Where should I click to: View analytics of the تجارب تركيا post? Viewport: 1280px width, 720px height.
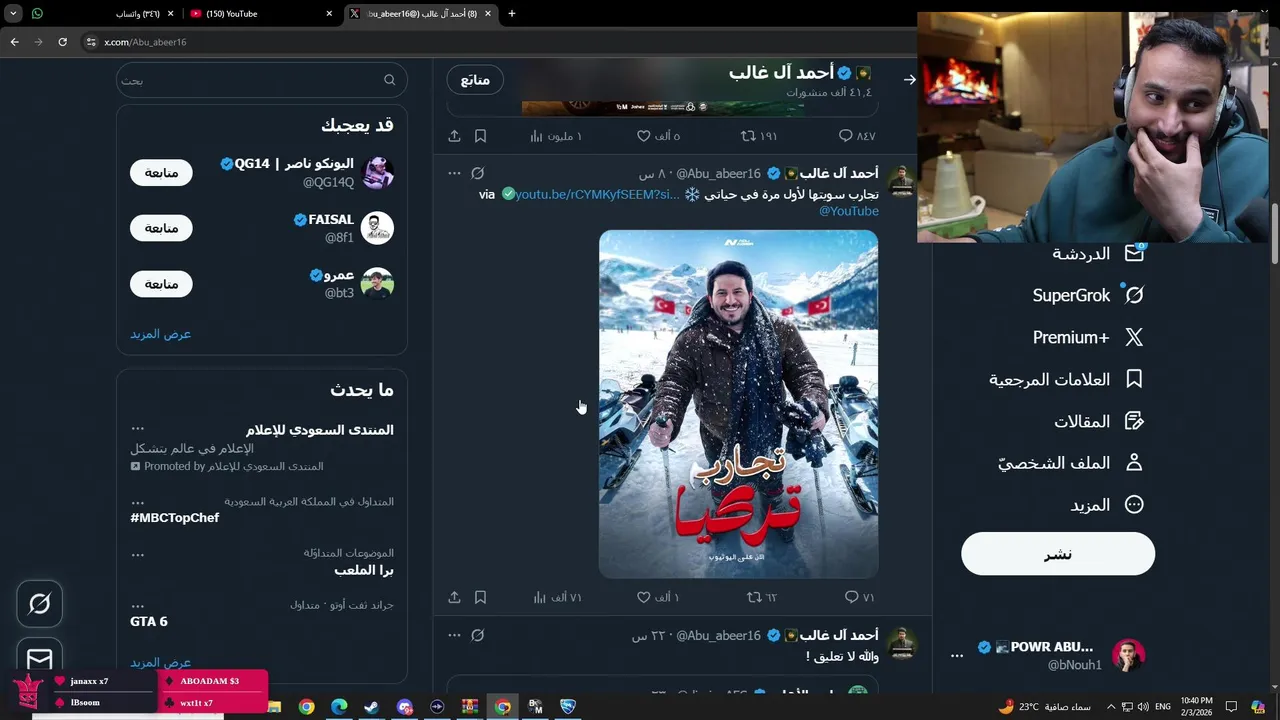540,597
